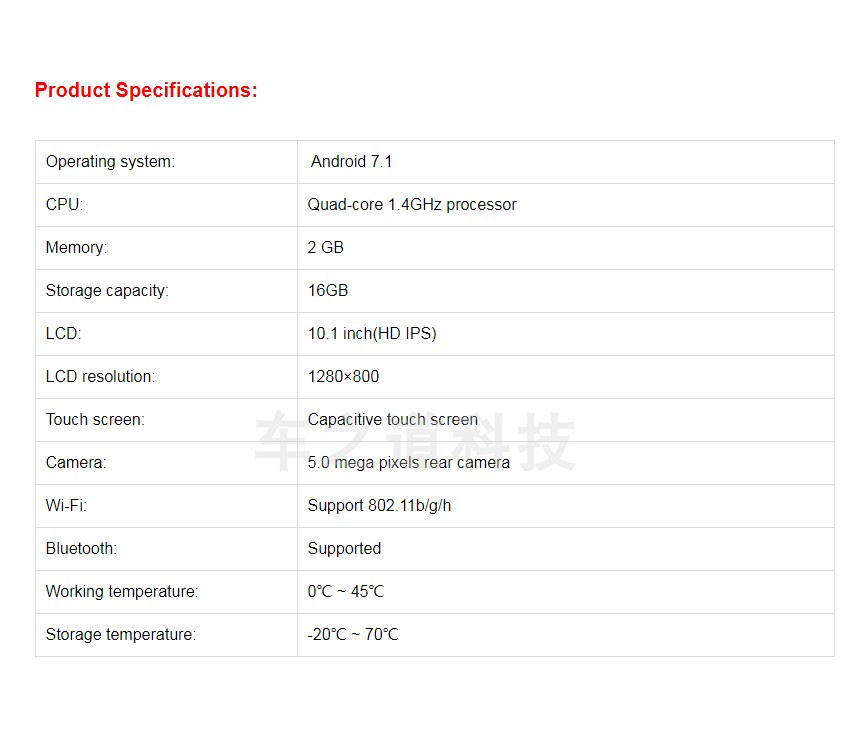This screenshot has height=750, width=866.
Task: Click the CPU label cell
Action: [x=65, y=204]
